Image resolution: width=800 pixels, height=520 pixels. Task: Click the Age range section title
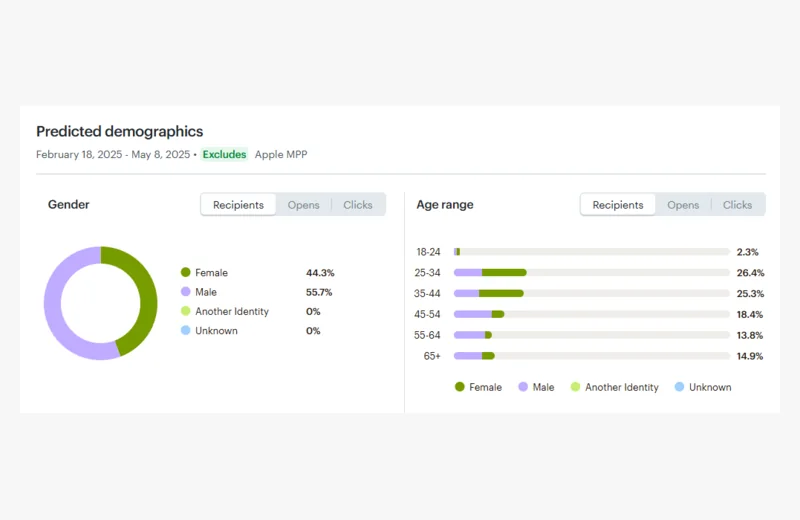pos(445,205)
